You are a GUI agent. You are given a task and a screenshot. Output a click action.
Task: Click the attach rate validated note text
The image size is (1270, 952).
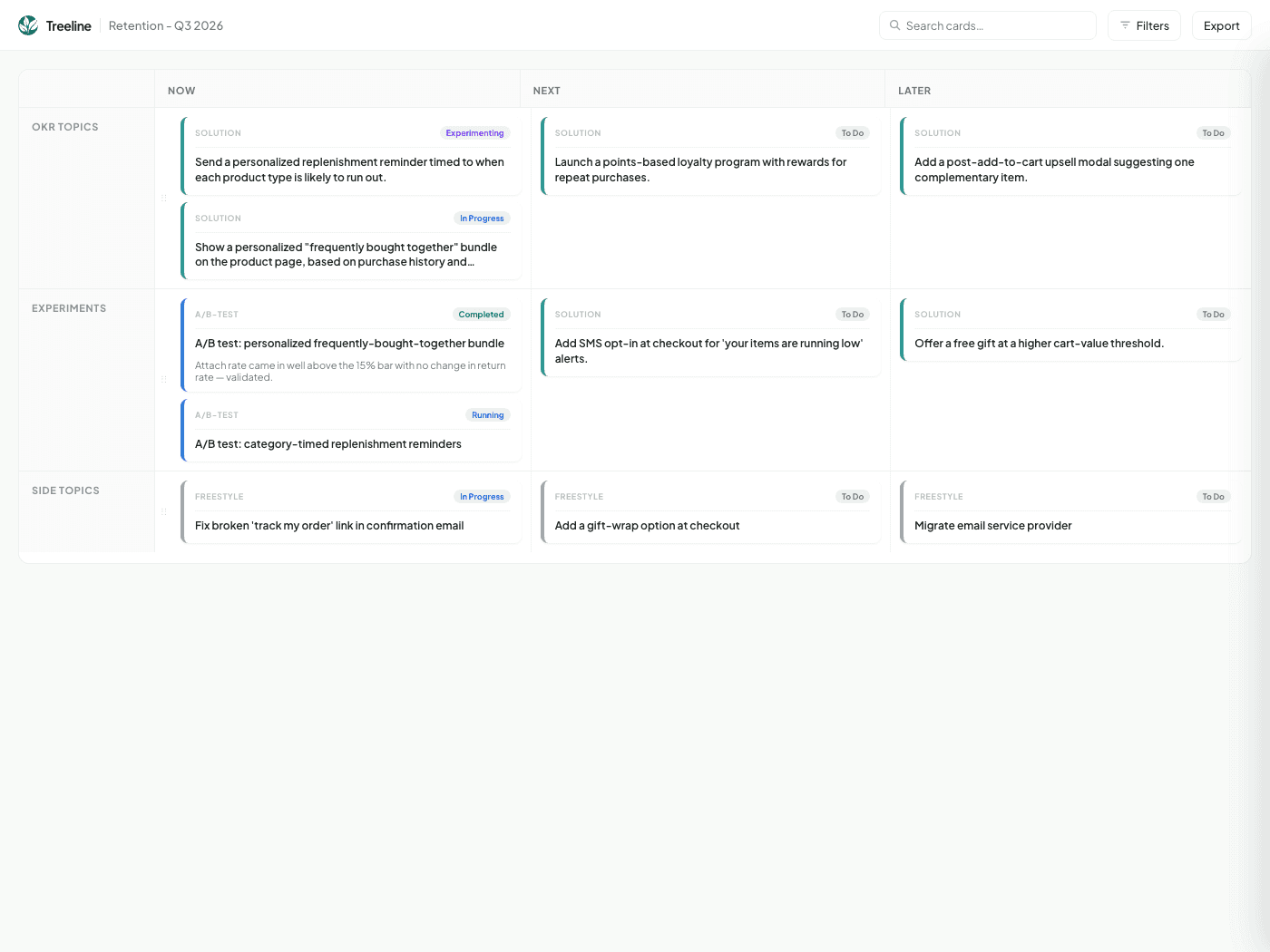tap(350, 372)
